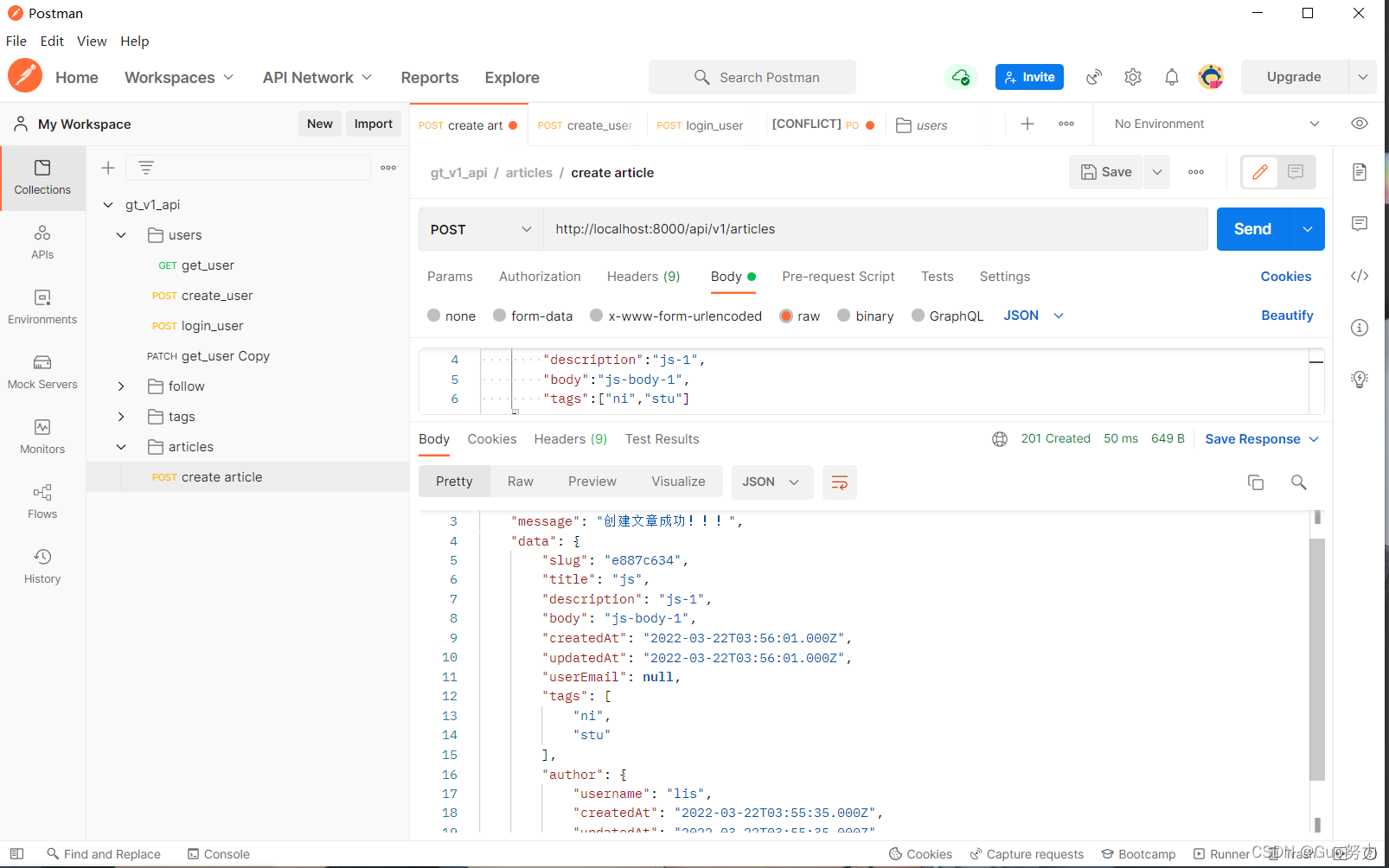Send the request
Image resolution: width=1389 pixels, height=868 pixels.
click(x=1252, y=229)
